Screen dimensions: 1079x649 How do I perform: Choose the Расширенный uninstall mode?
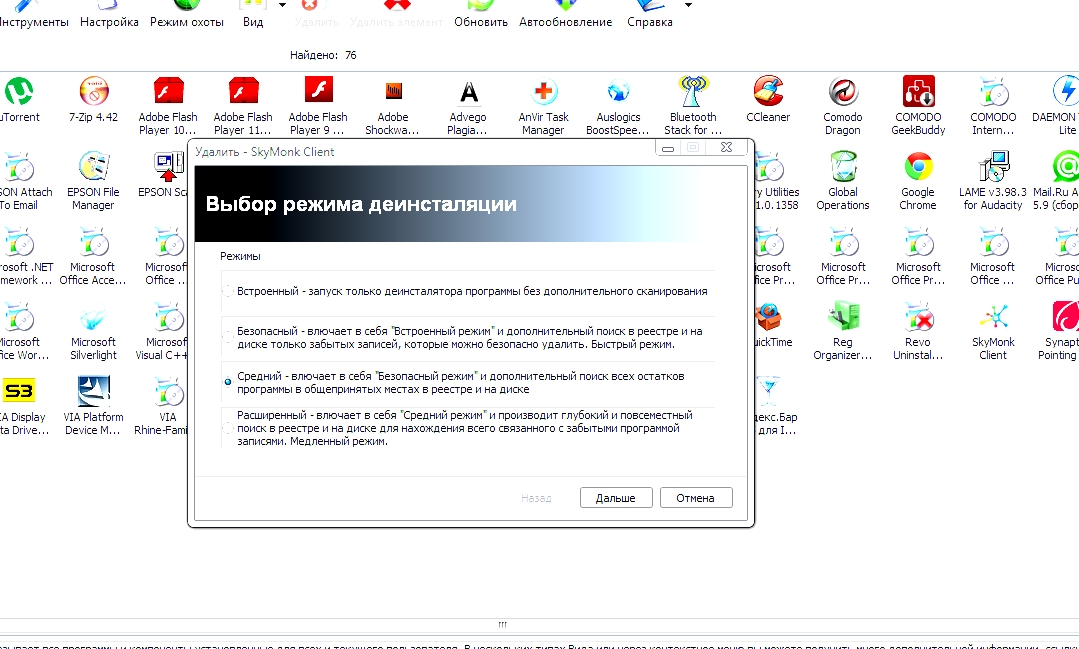coord(228,428)
